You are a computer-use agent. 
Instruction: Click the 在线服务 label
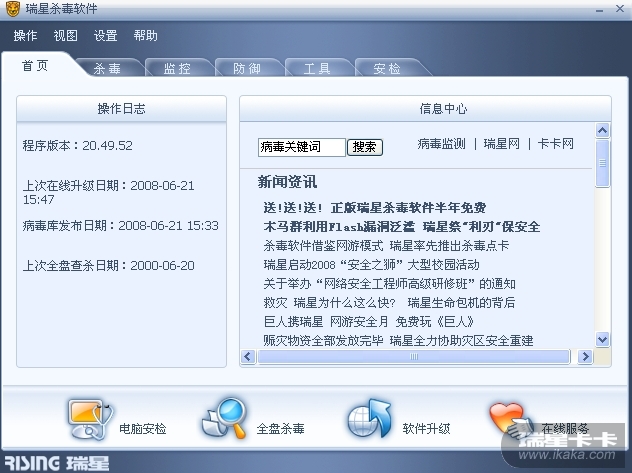tap(565, 428)
